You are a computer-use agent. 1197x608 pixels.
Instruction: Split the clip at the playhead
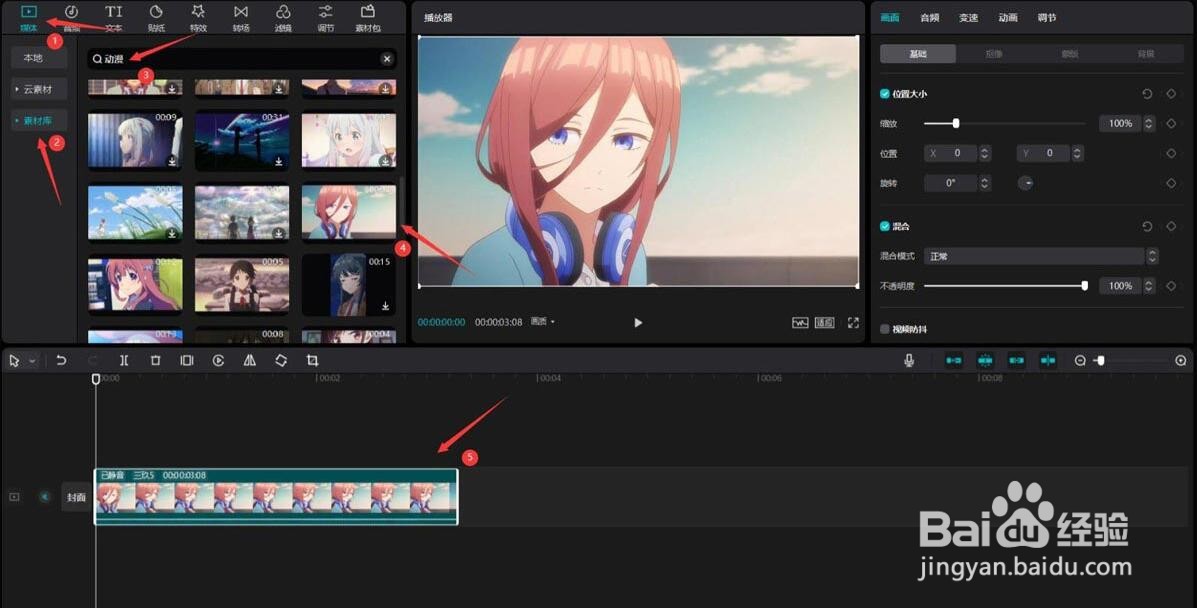pos(124,361)
